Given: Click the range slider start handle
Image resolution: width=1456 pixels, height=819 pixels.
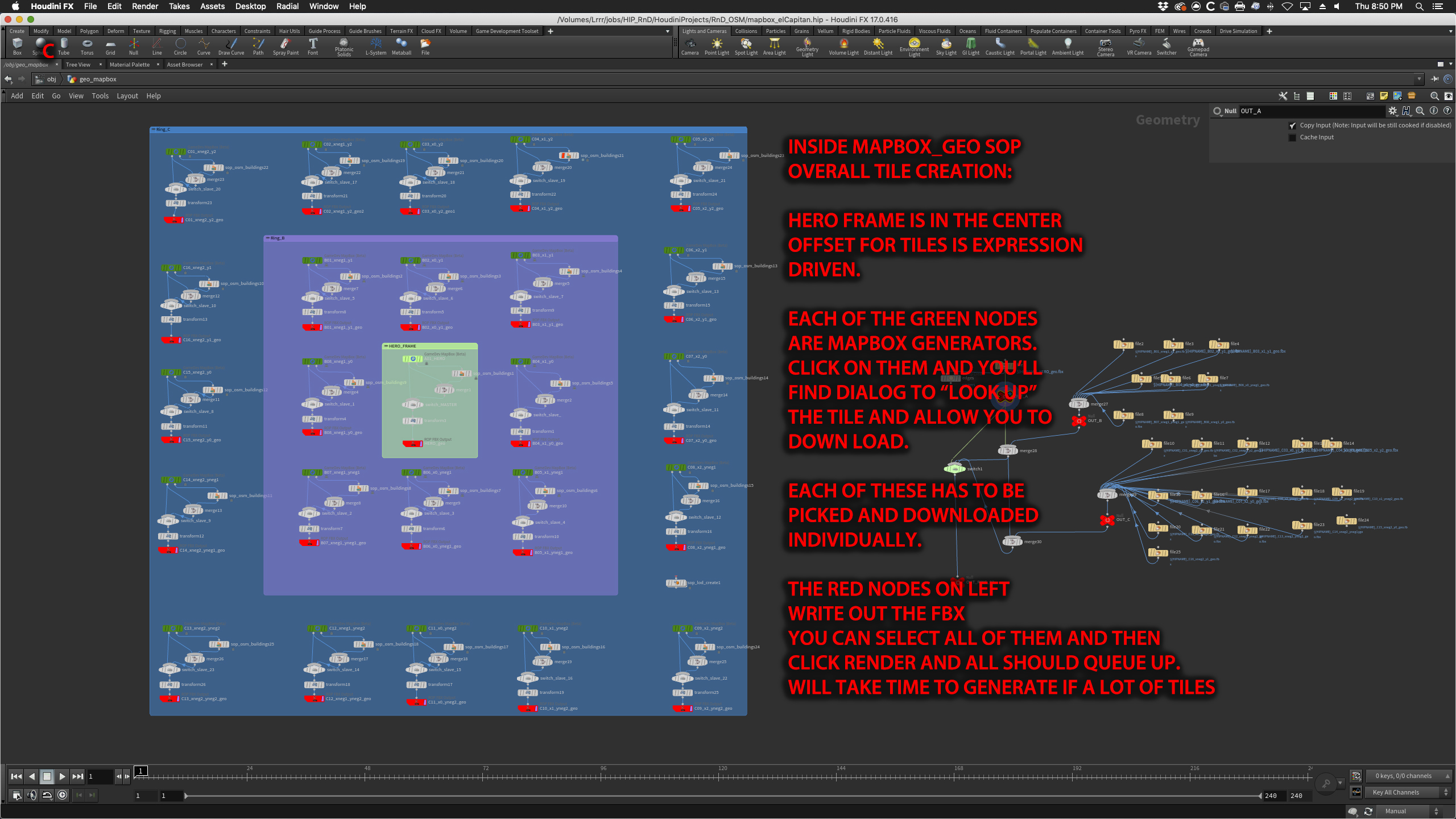Looking at the screenshot, I should pyautogui.click(x=186, y=796).
